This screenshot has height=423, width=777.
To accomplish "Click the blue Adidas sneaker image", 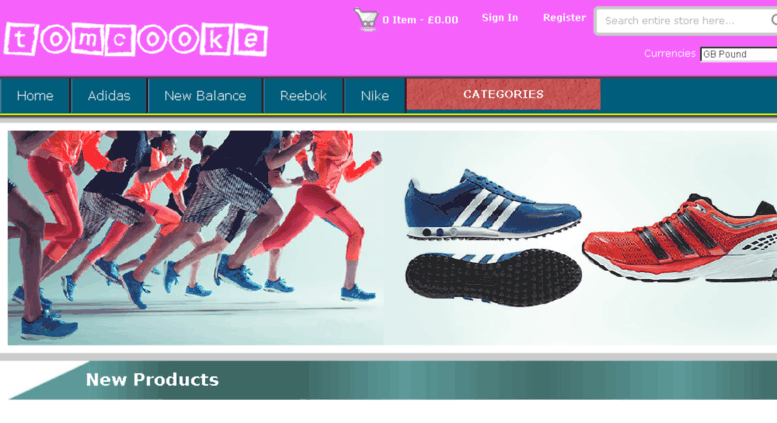I will coord(493,205).
